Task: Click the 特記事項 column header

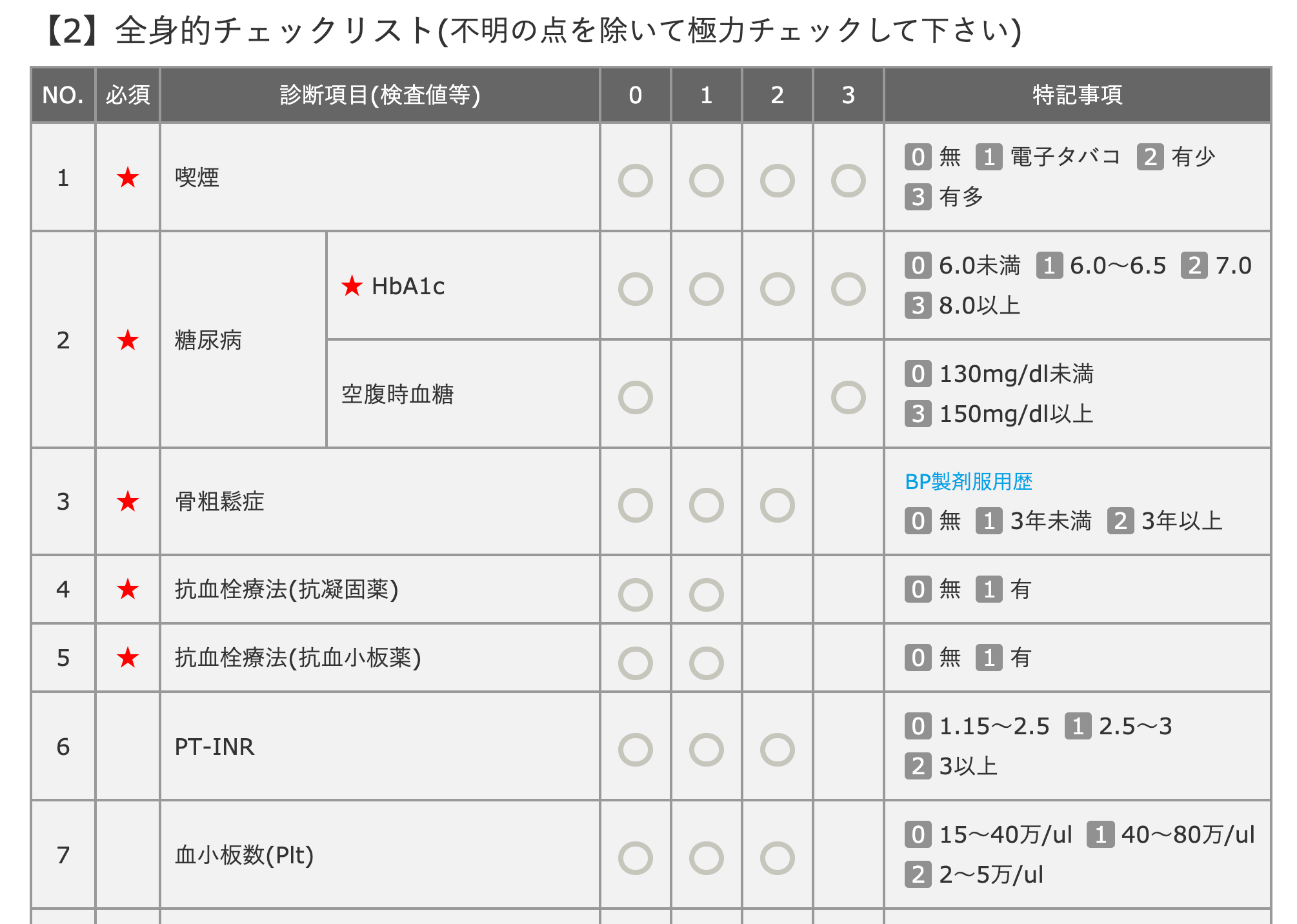Action: point(1077,95)
